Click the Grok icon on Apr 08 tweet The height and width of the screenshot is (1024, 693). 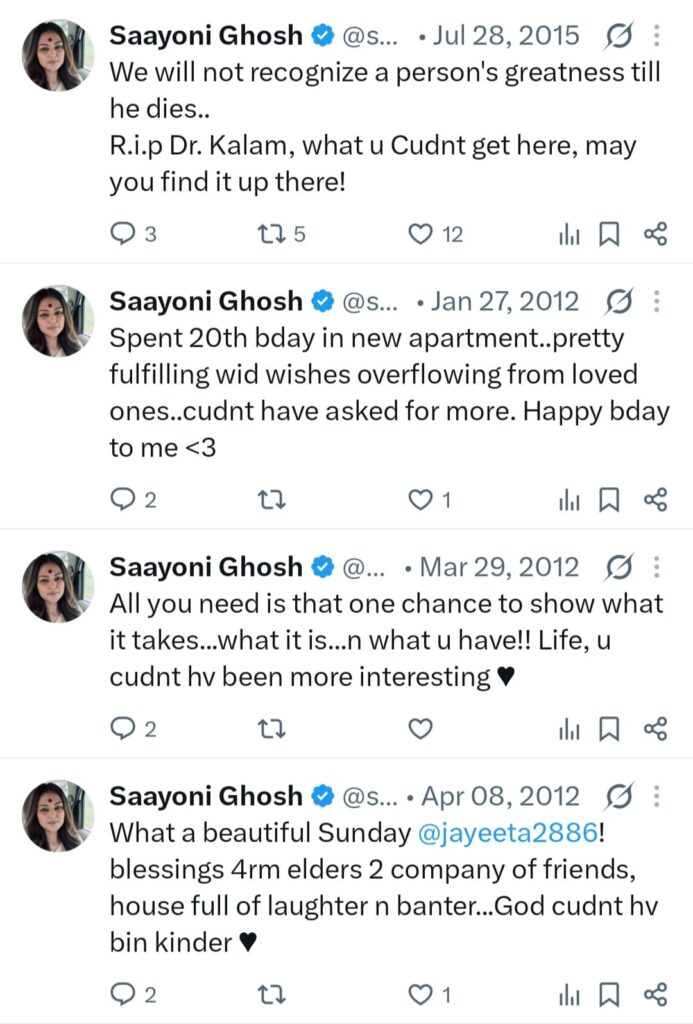tap(619, 797)
